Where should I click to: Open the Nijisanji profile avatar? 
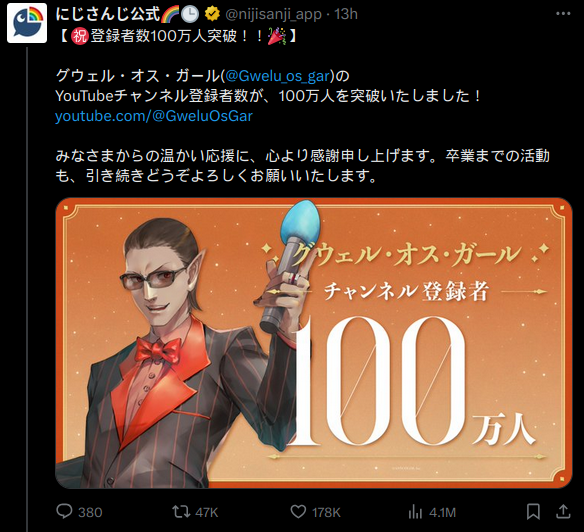point(27,23)
